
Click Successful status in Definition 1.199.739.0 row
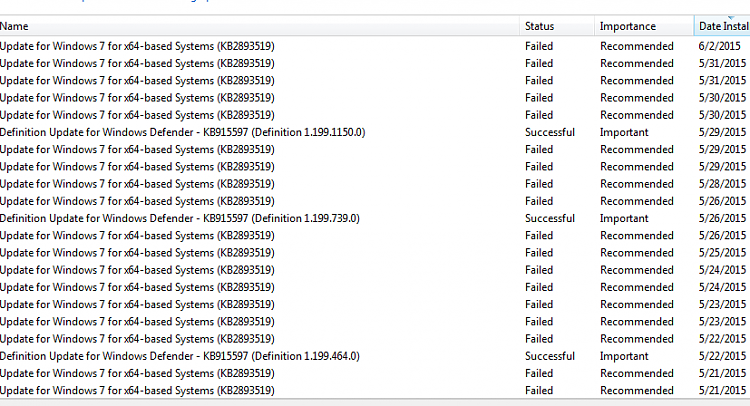[550, 218]
